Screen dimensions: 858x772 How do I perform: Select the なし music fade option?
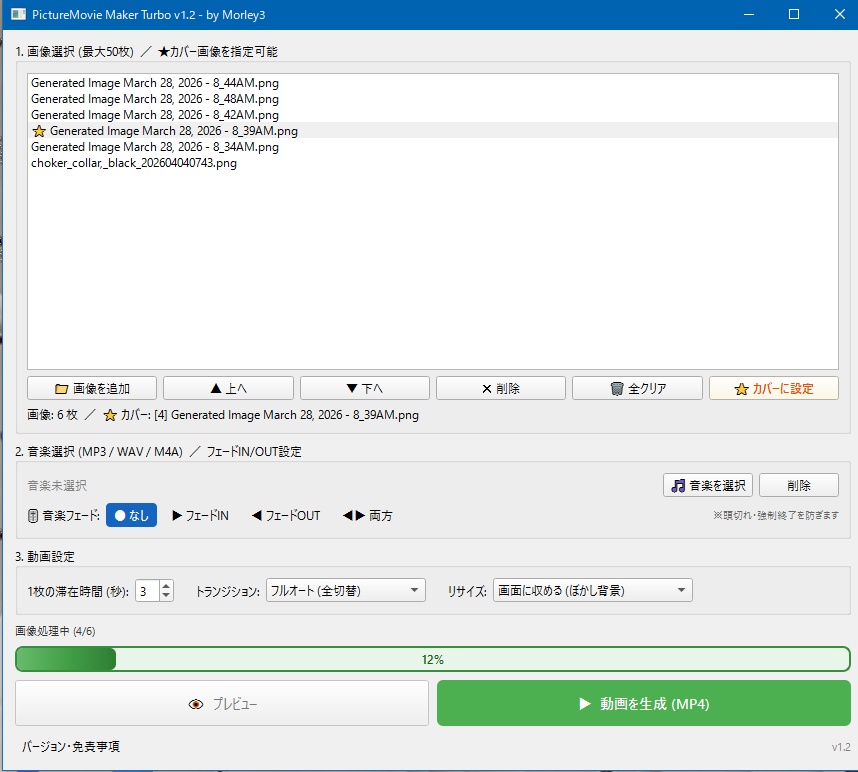(x=131, y=516)
